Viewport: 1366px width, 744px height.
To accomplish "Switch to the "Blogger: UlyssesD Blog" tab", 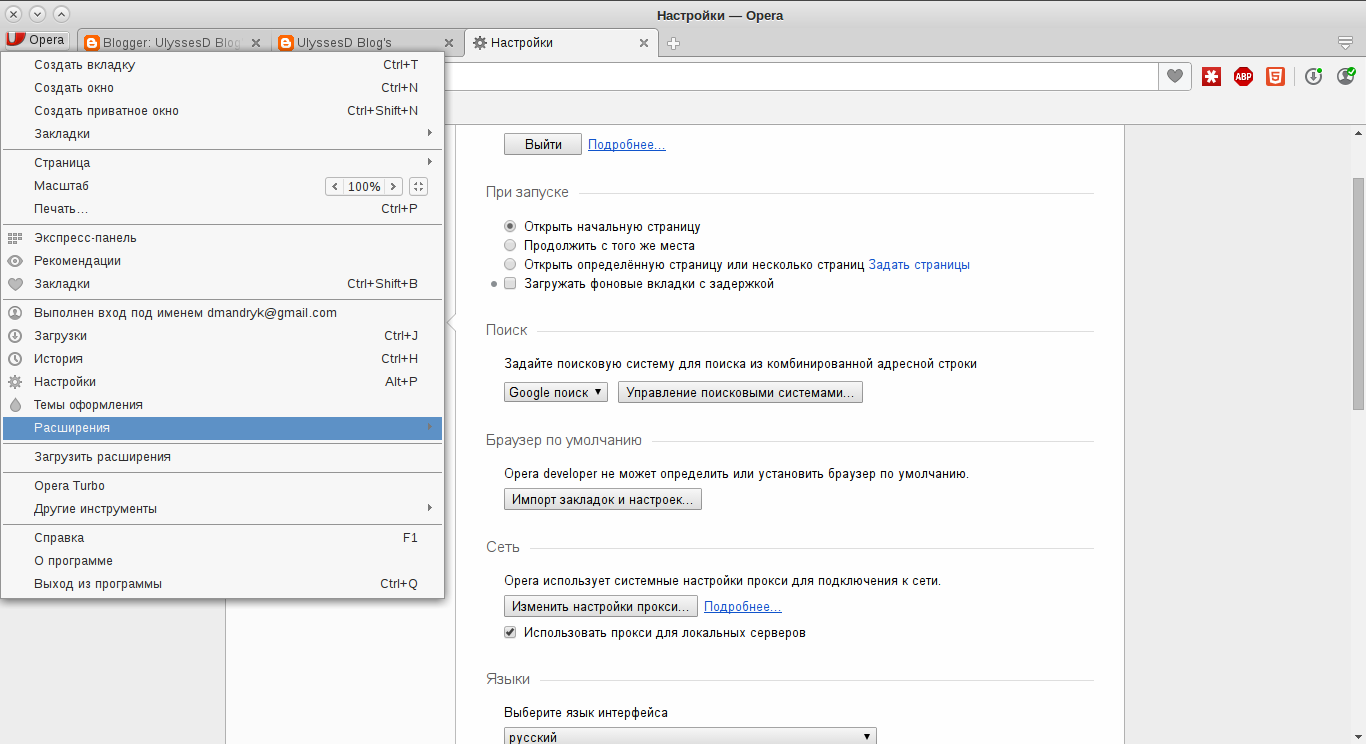I will 165,43.
